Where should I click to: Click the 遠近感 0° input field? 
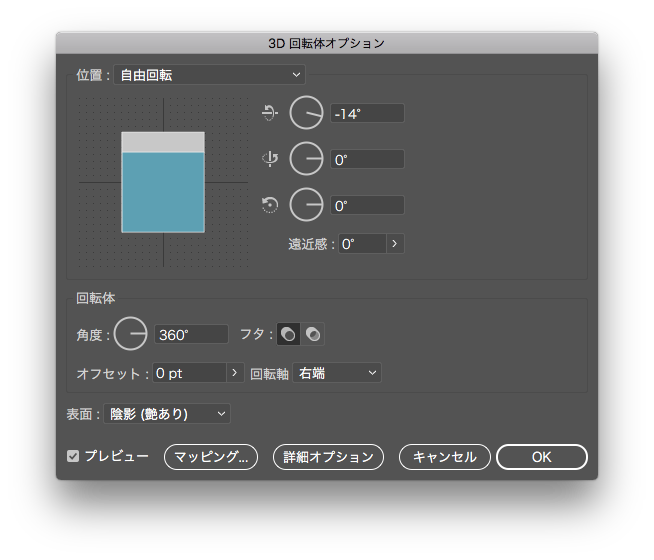point(362,244)
